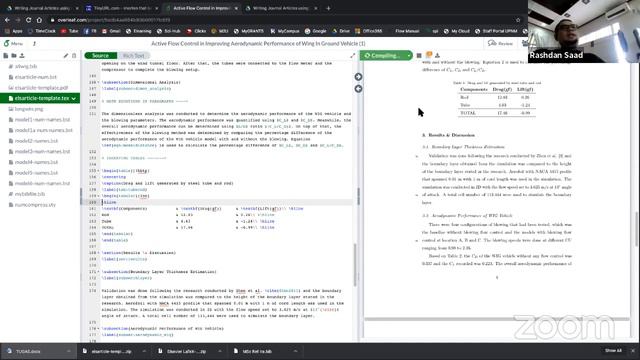Click the upload file icon

pyautogui.click(x=22, y=55)
